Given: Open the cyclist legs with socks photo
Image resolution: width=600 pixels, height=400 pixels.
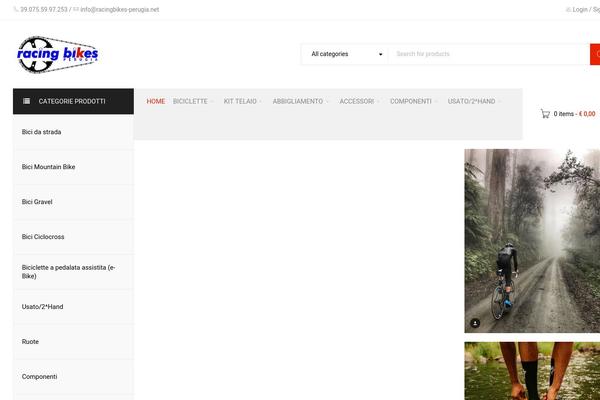Looking at the screenshot, I should point(532,371).
